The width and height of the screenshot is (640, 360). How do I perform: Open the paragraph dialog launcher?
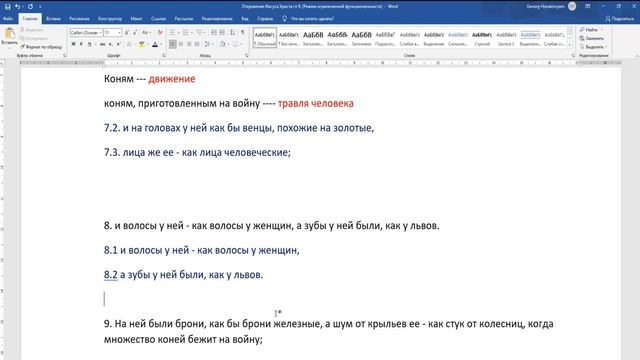click(247, 56)
